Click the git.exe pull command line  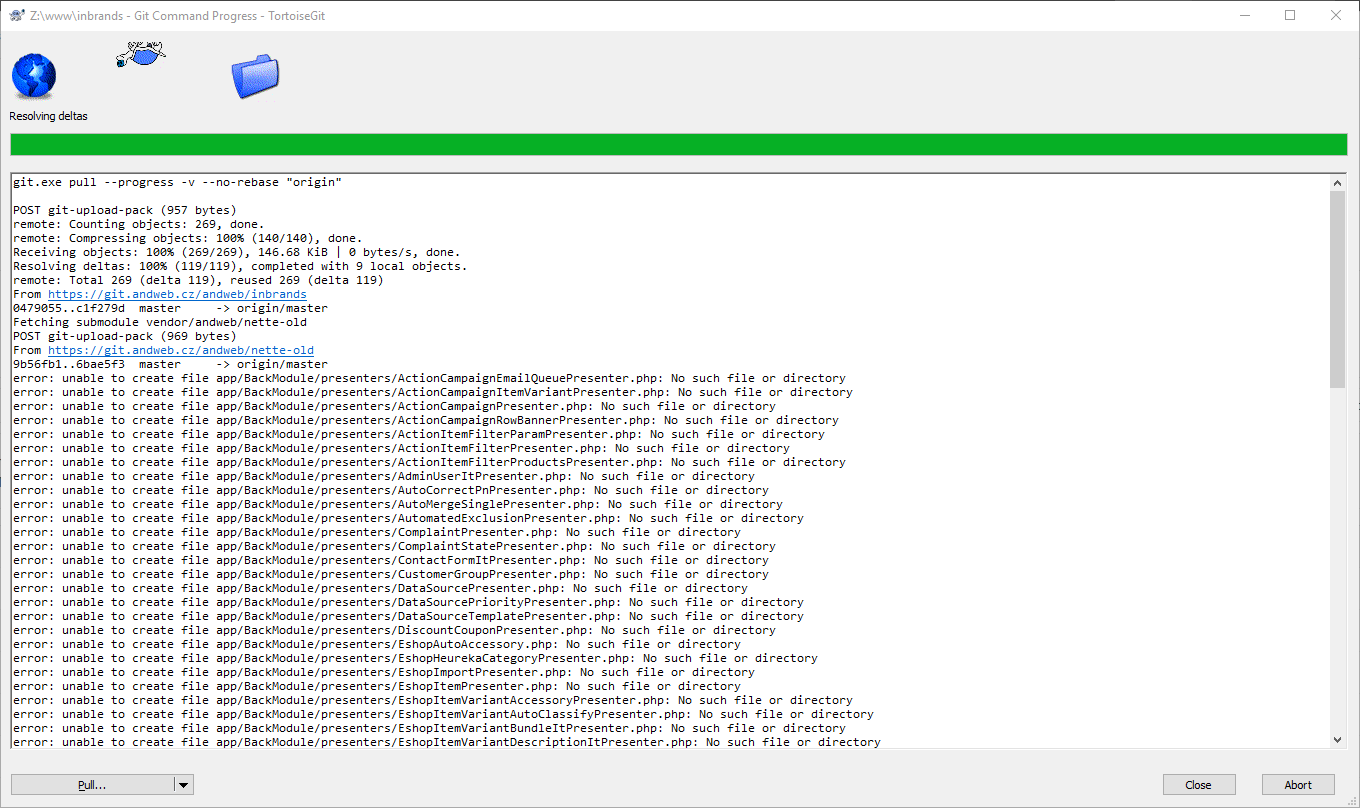pos(177,183)
